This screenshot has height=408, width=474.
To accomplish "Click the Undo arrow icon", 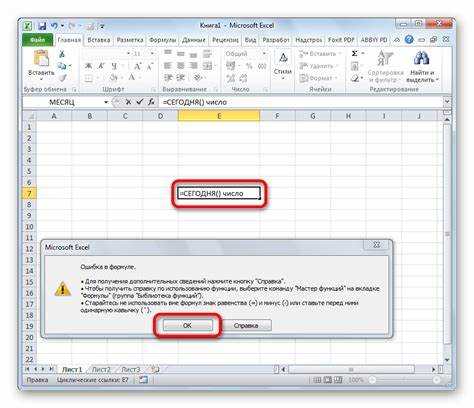I will (x=54, y=26).
